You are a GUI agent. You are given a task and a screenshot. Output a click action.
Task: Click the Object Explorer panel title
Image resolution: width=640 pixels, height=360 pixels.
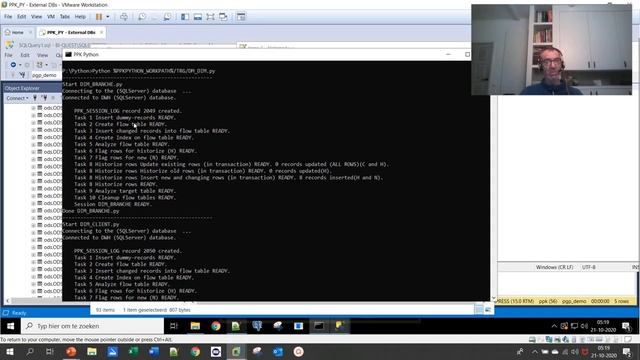tap(22, 88)
